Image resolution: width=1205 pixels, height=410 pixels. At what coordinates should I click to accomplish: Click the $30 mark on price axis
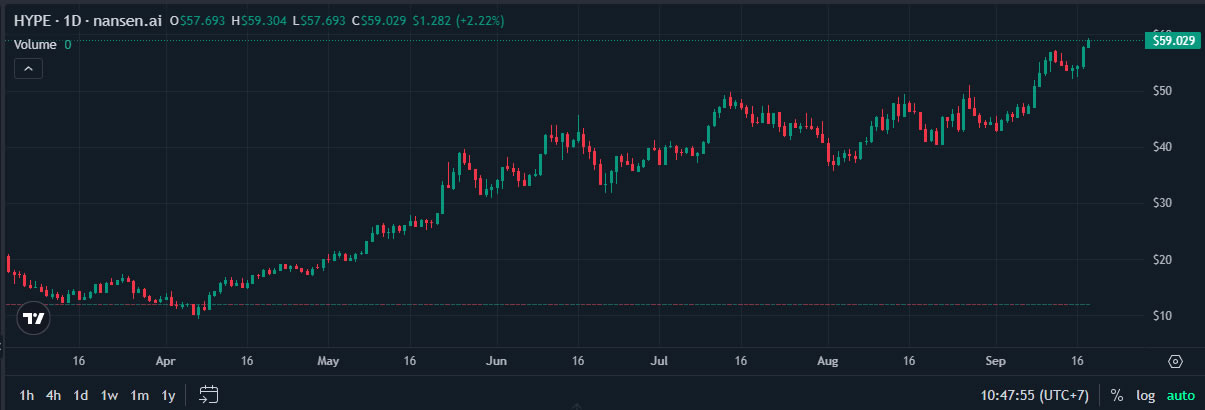(x=1162, y=203)
